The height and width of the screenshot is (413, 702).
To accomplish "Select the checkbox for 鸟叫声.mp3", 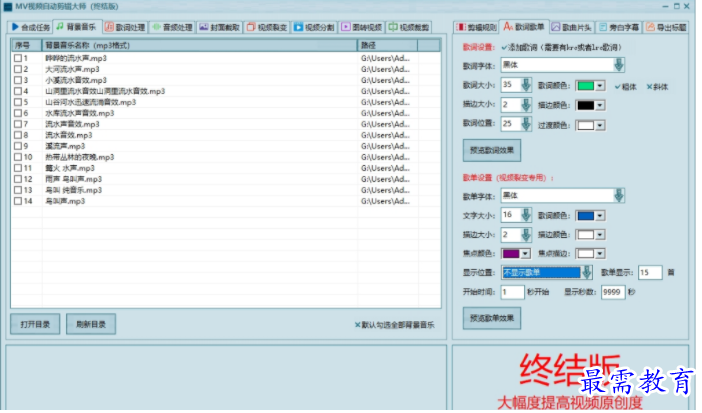I will pyautogui.click(x=18, y=201).
